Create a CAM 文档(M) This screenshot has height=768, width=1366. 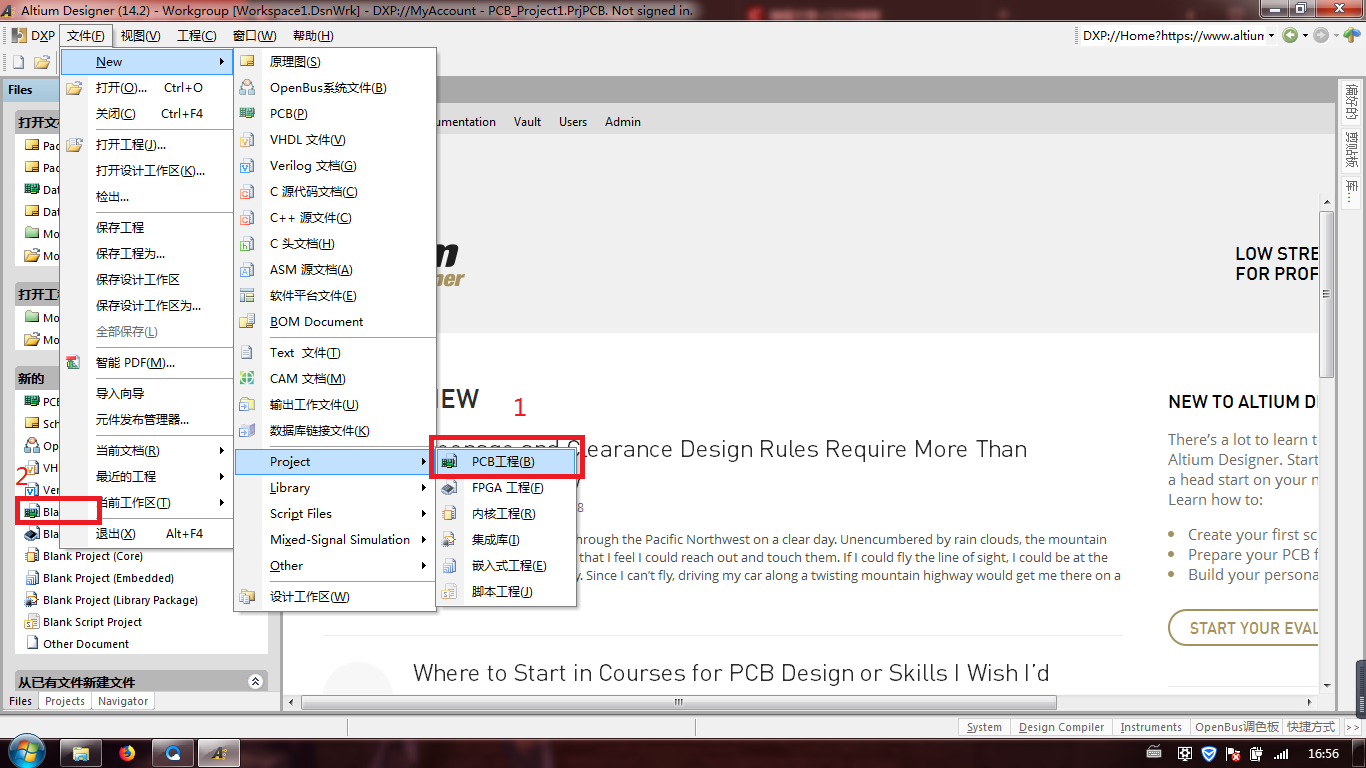tap(335, 379)
